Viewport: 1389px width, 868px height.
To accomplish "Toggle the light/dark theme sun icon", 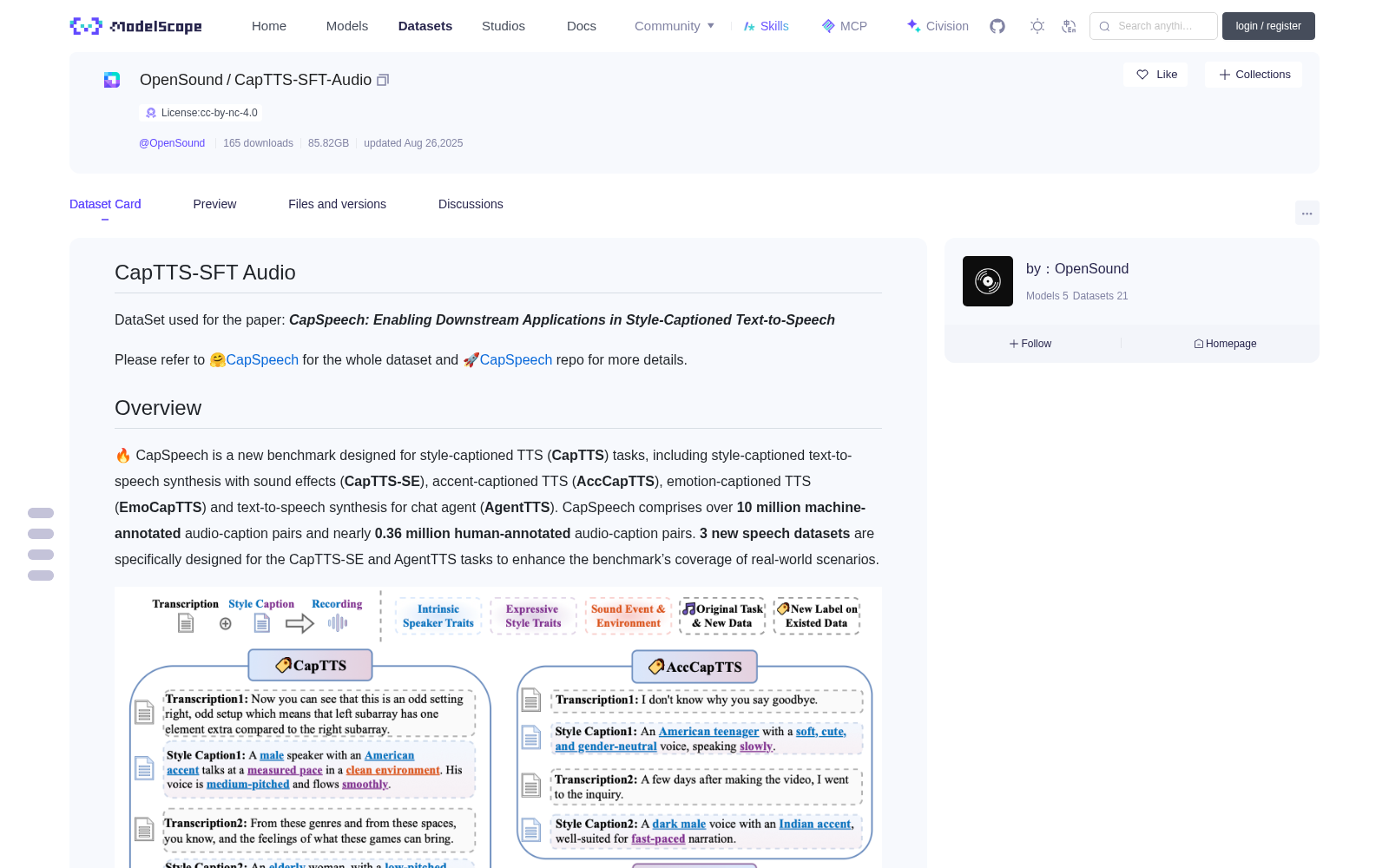I will pyautogui.click(x=1037, y=26).
